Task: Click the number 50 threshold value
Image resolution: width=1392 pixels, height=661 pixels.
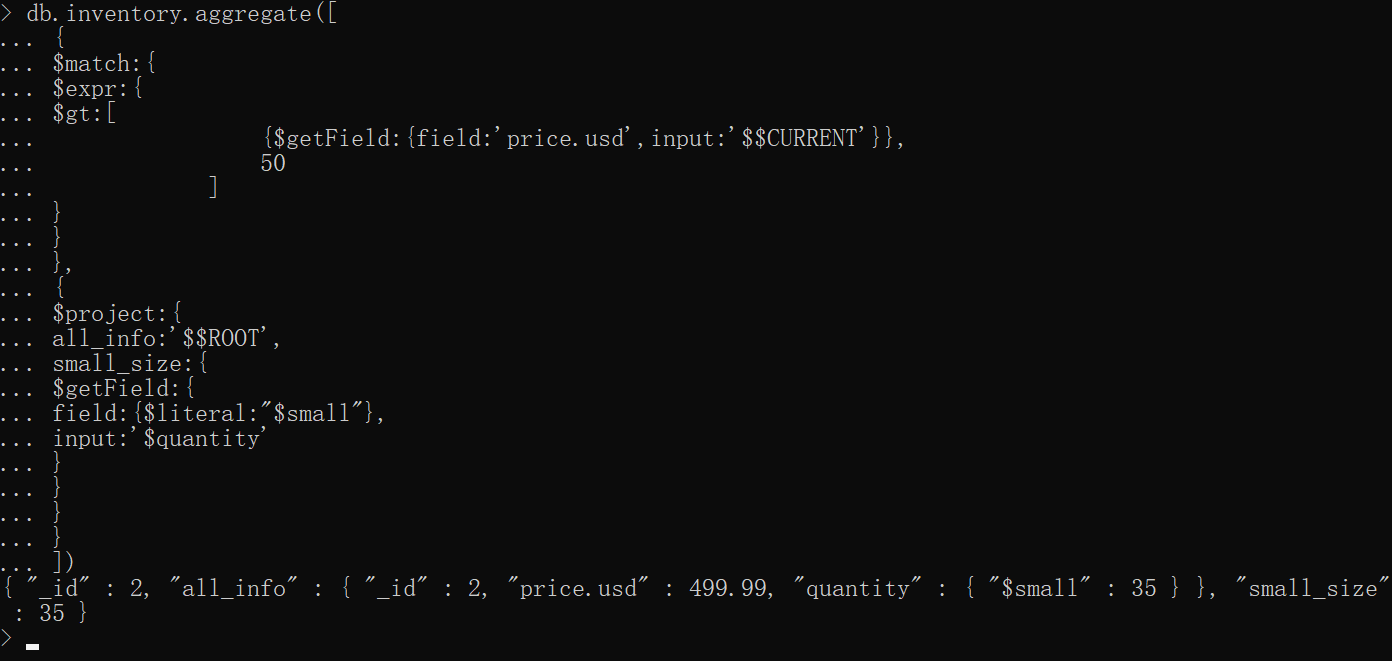Action: coord(272,164)
